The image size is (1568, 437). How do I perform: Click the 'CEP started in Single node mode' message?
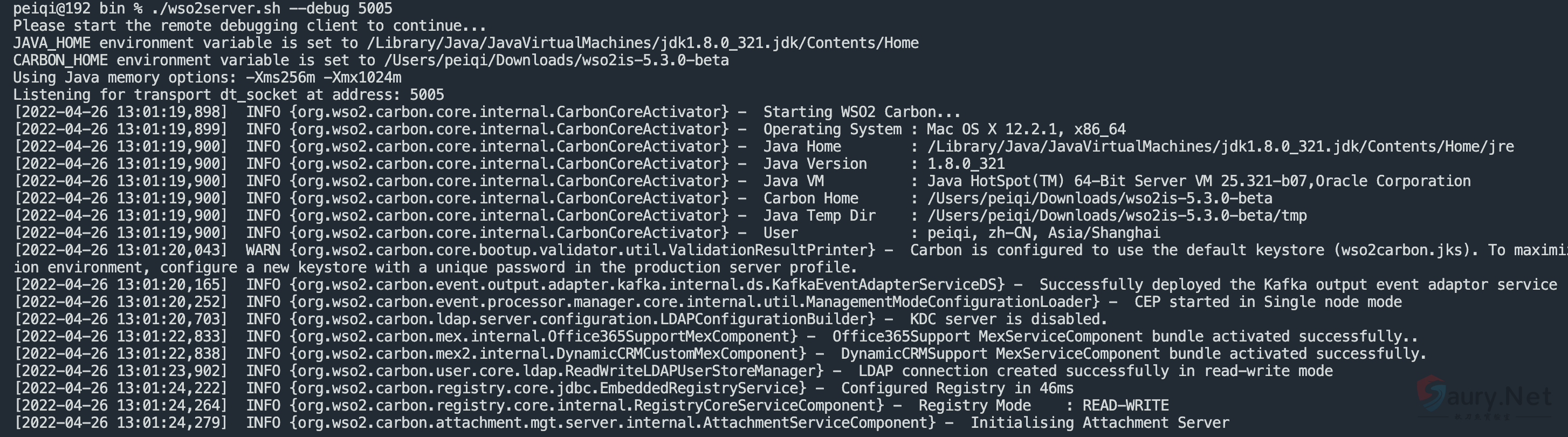1268,302
